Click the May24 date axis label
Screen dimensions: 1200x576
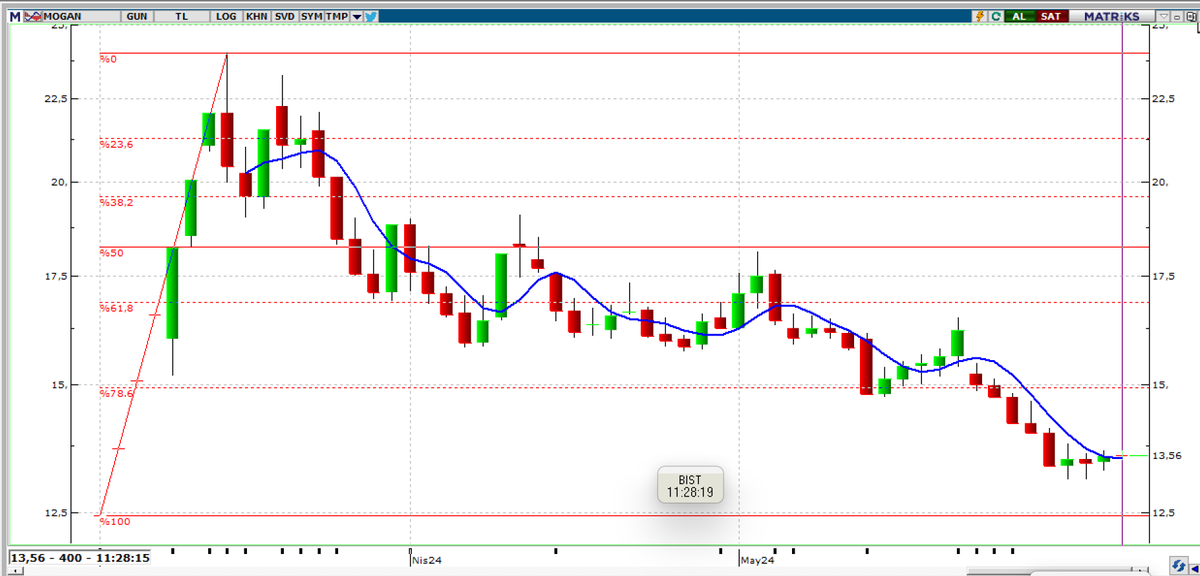pyautogui.click(x=758, y=561)
